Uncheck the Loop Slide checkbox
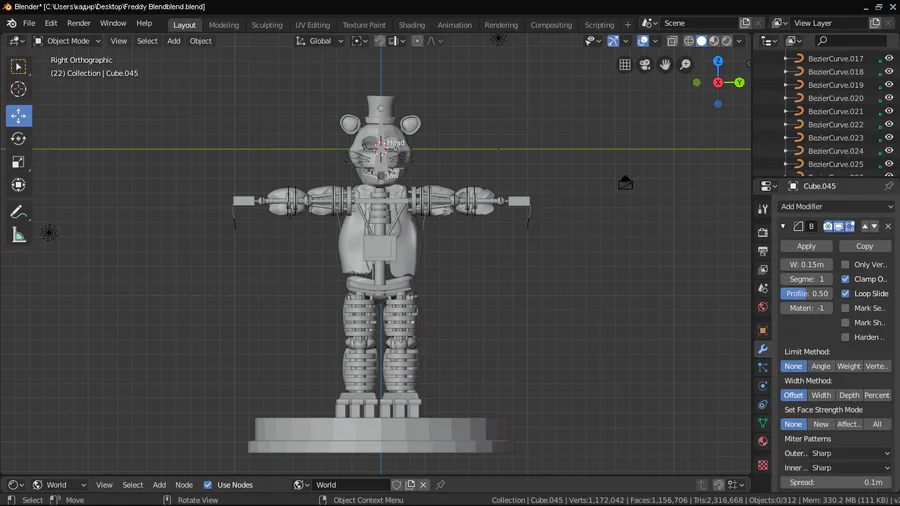Viewport: 900px width, 506px height. coord(845,293)
